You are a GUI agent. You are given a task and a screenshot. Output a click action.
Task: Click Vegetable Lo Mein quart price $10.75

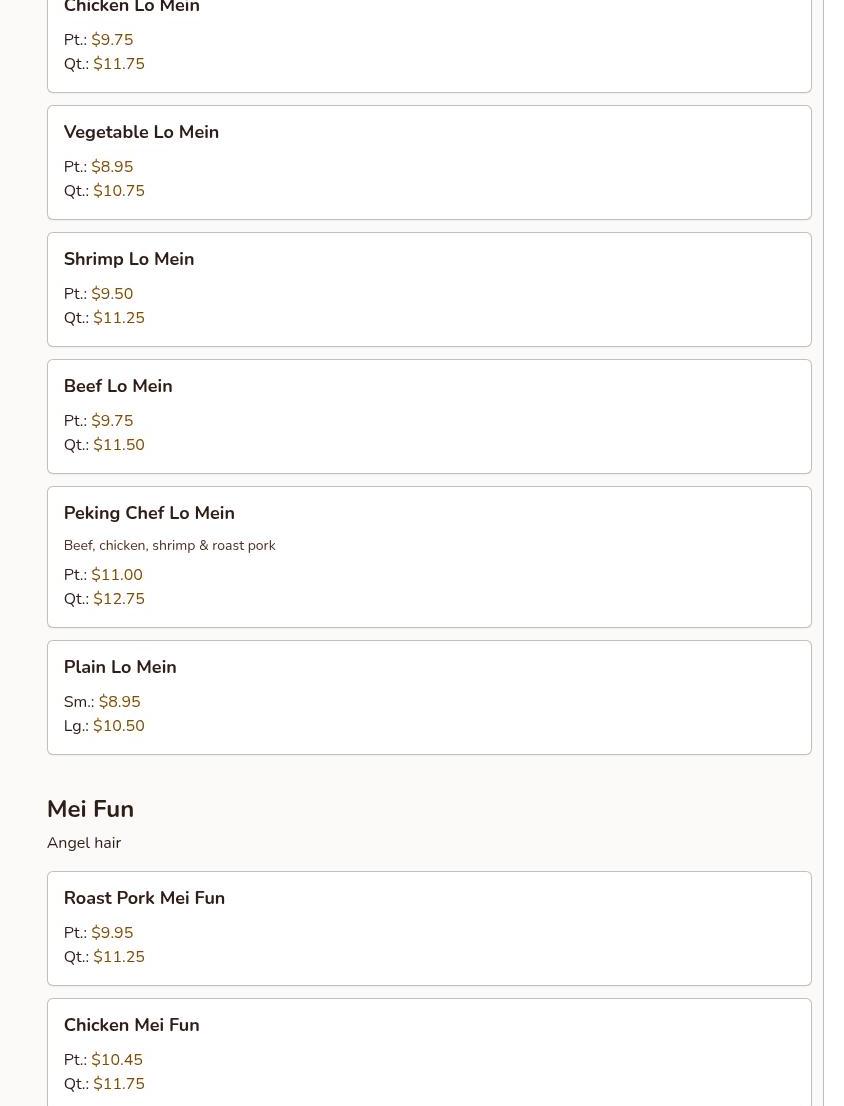coord(119,191)
